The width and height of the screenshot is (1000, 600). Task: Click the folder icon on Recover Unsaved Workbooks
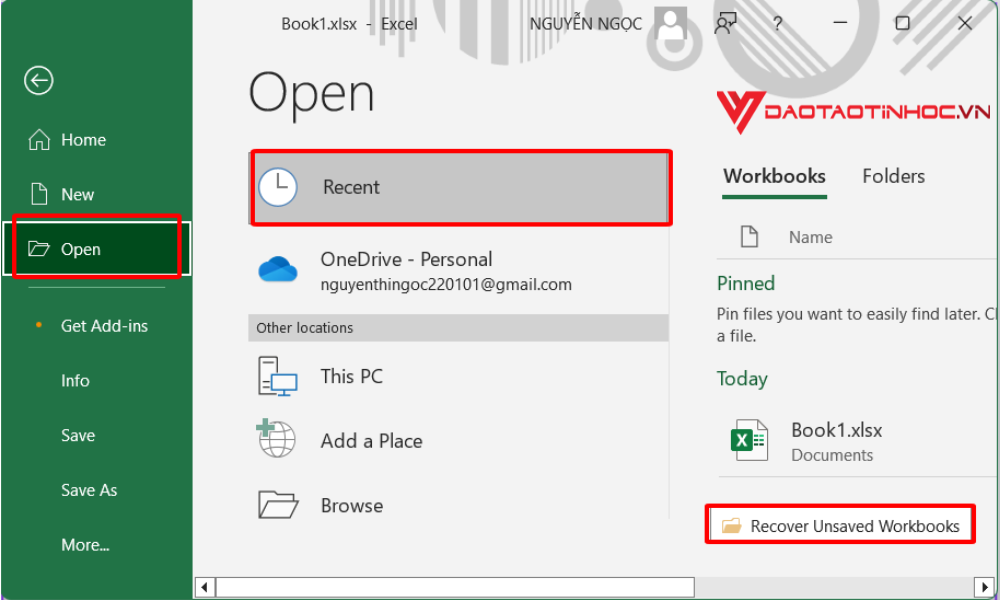(x=731, y=526)
